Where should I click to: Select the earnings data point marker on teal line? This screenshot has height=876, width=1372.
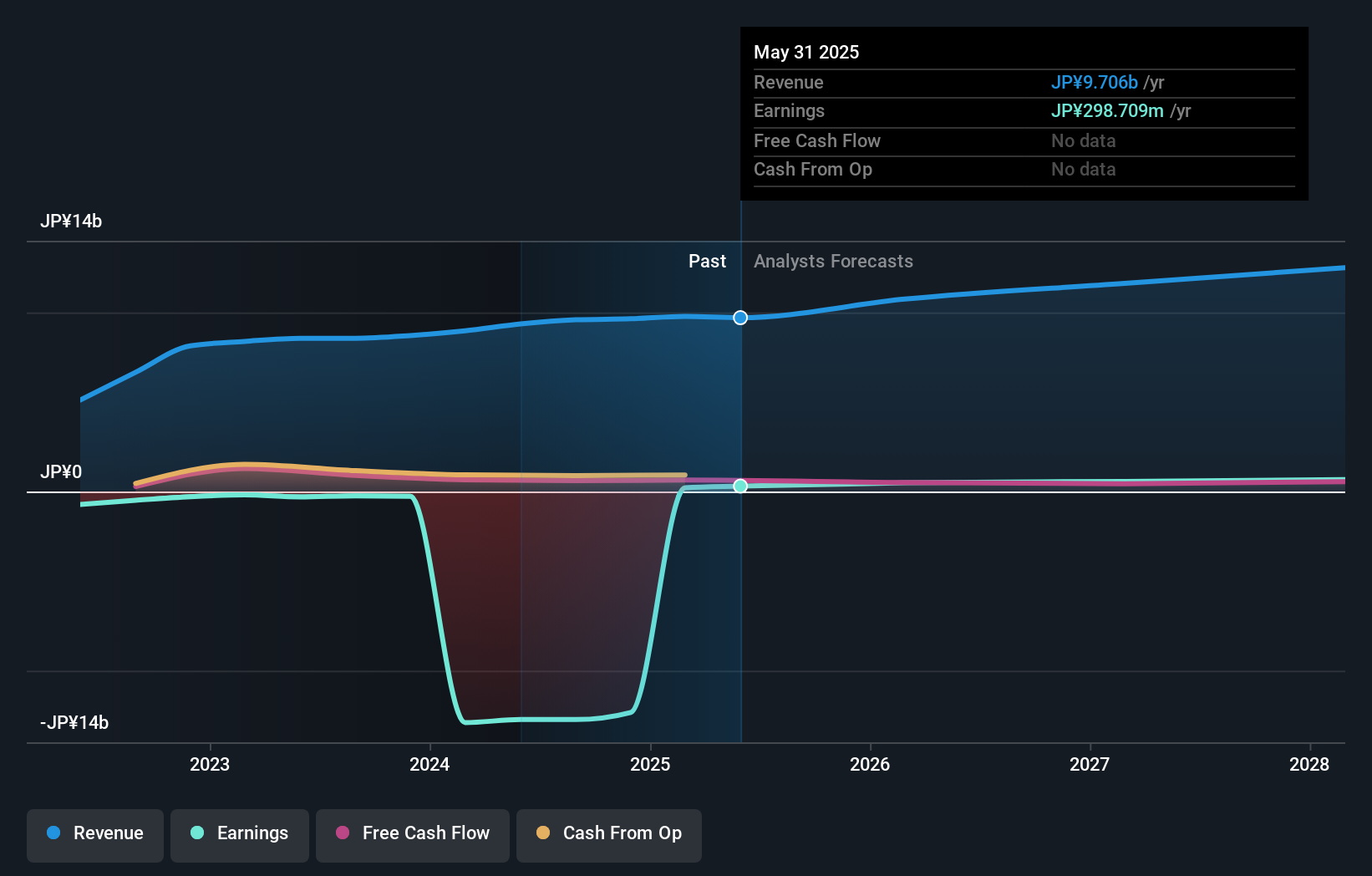click(x=740, y=486)
